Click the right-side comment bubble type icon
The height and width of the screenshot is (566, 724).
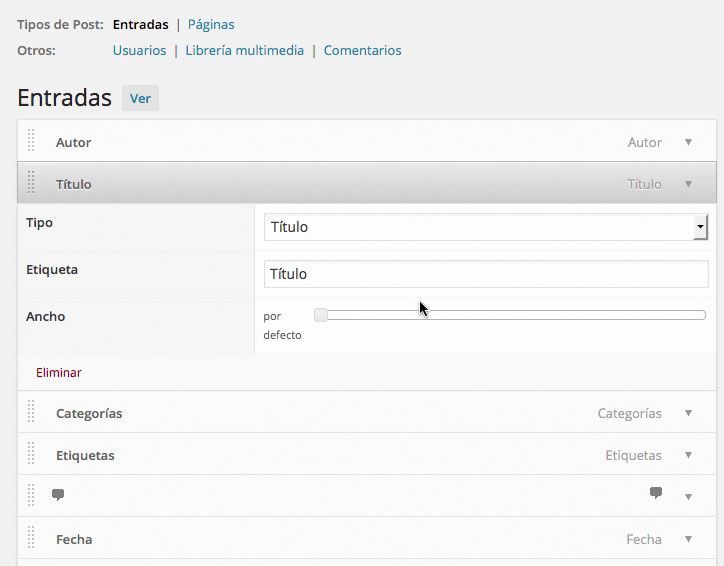(x=656, y=493)
